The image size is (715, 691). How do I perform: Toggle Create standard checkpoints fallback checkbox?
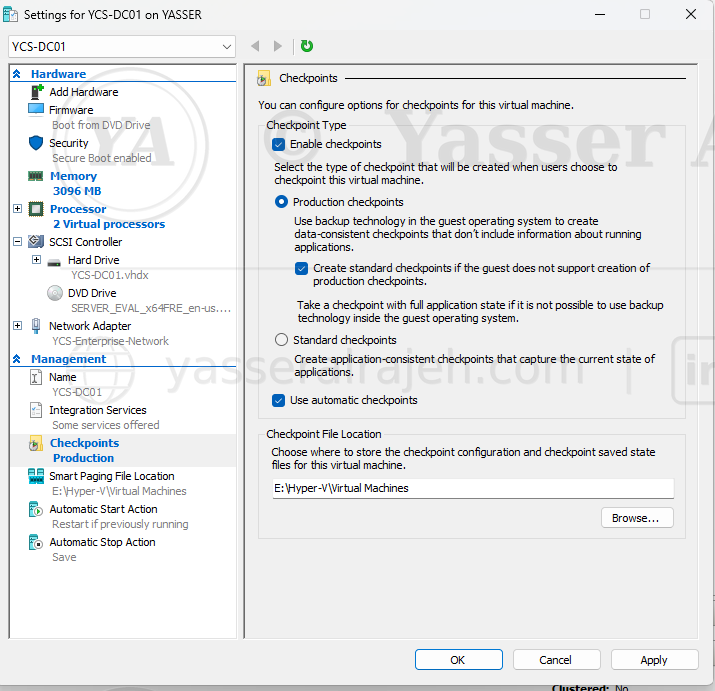point(301,268)
